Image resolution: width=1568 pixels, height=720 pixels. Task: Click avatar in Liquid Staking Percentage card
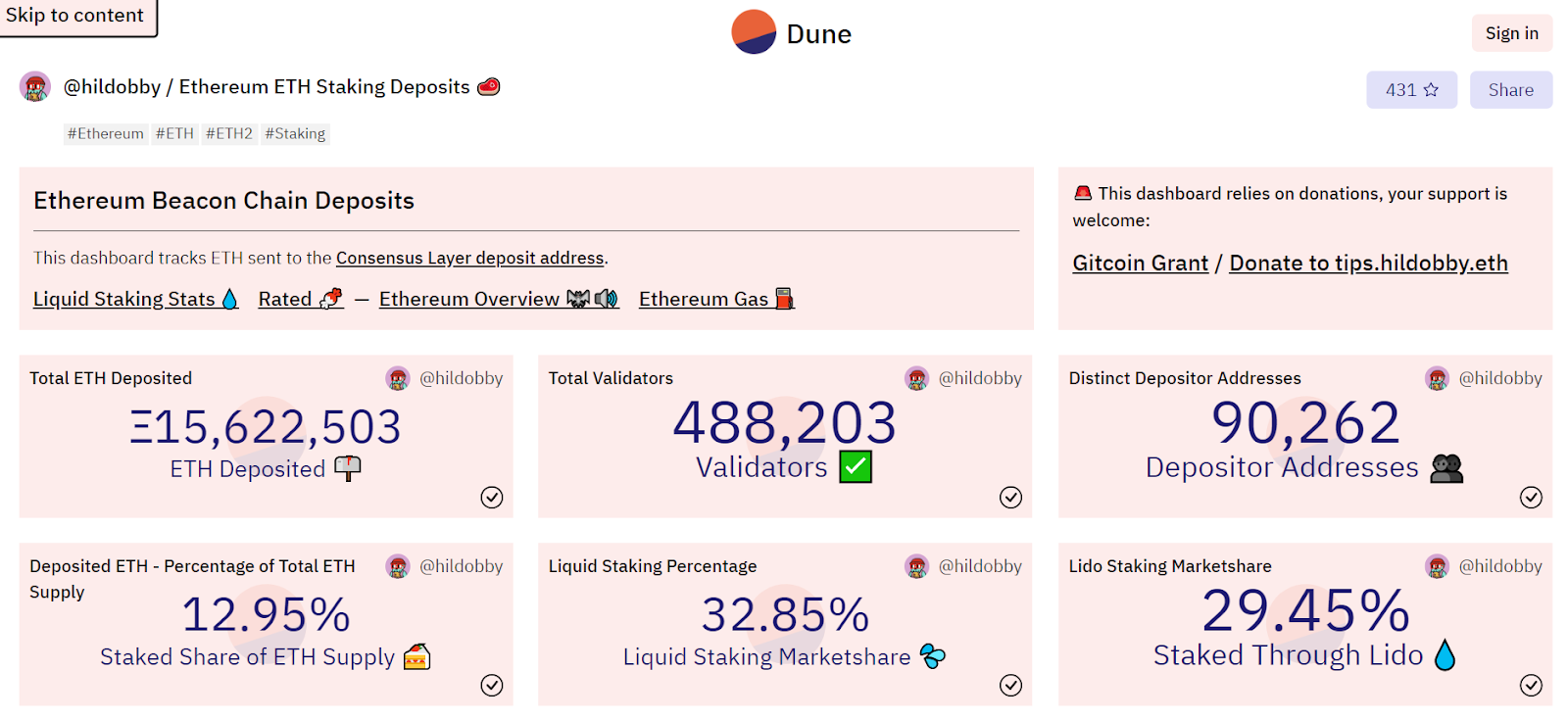pyautogui.click(x=917, y=567)
